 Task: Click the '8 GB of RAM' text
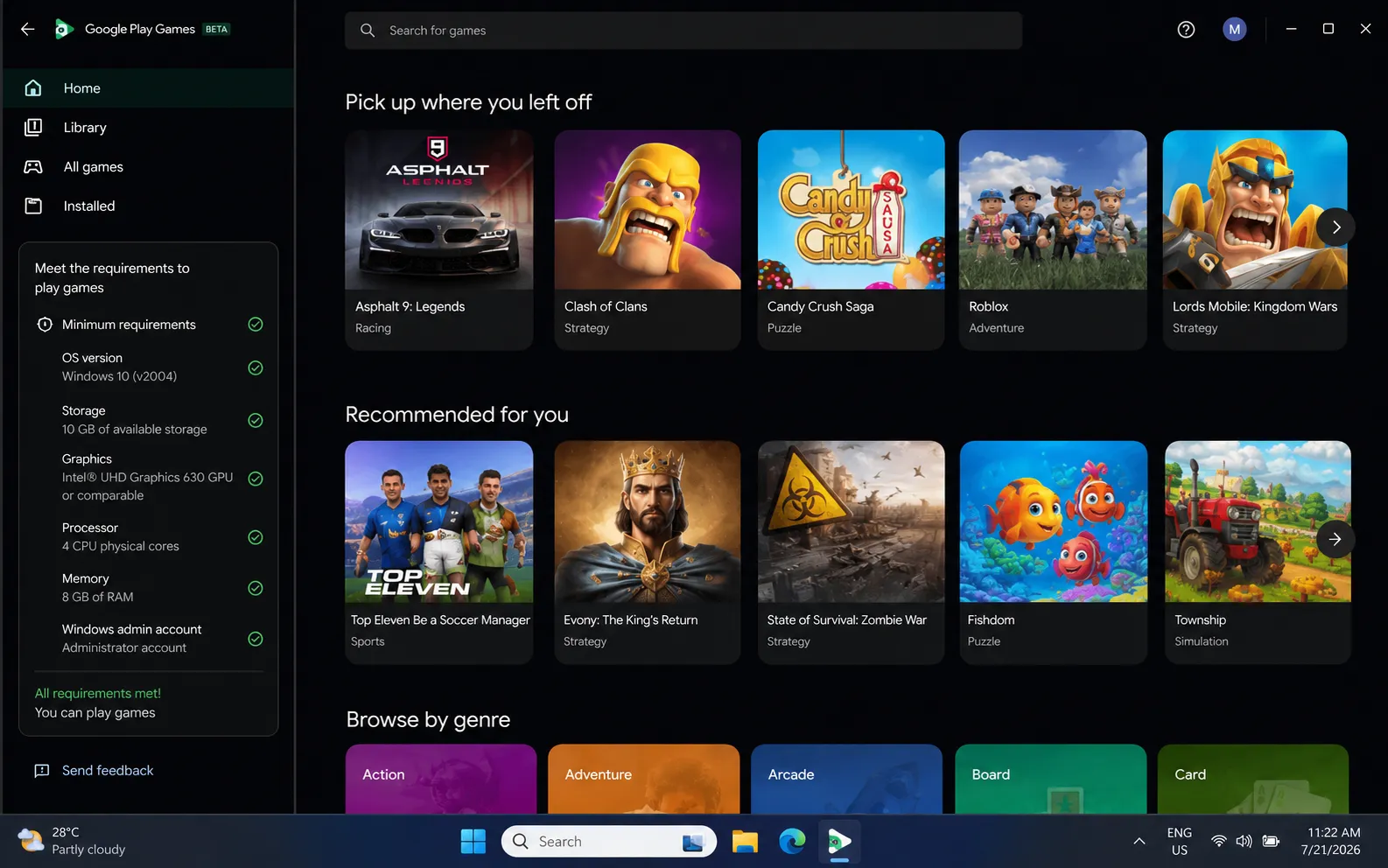click(x=98, y=597)
